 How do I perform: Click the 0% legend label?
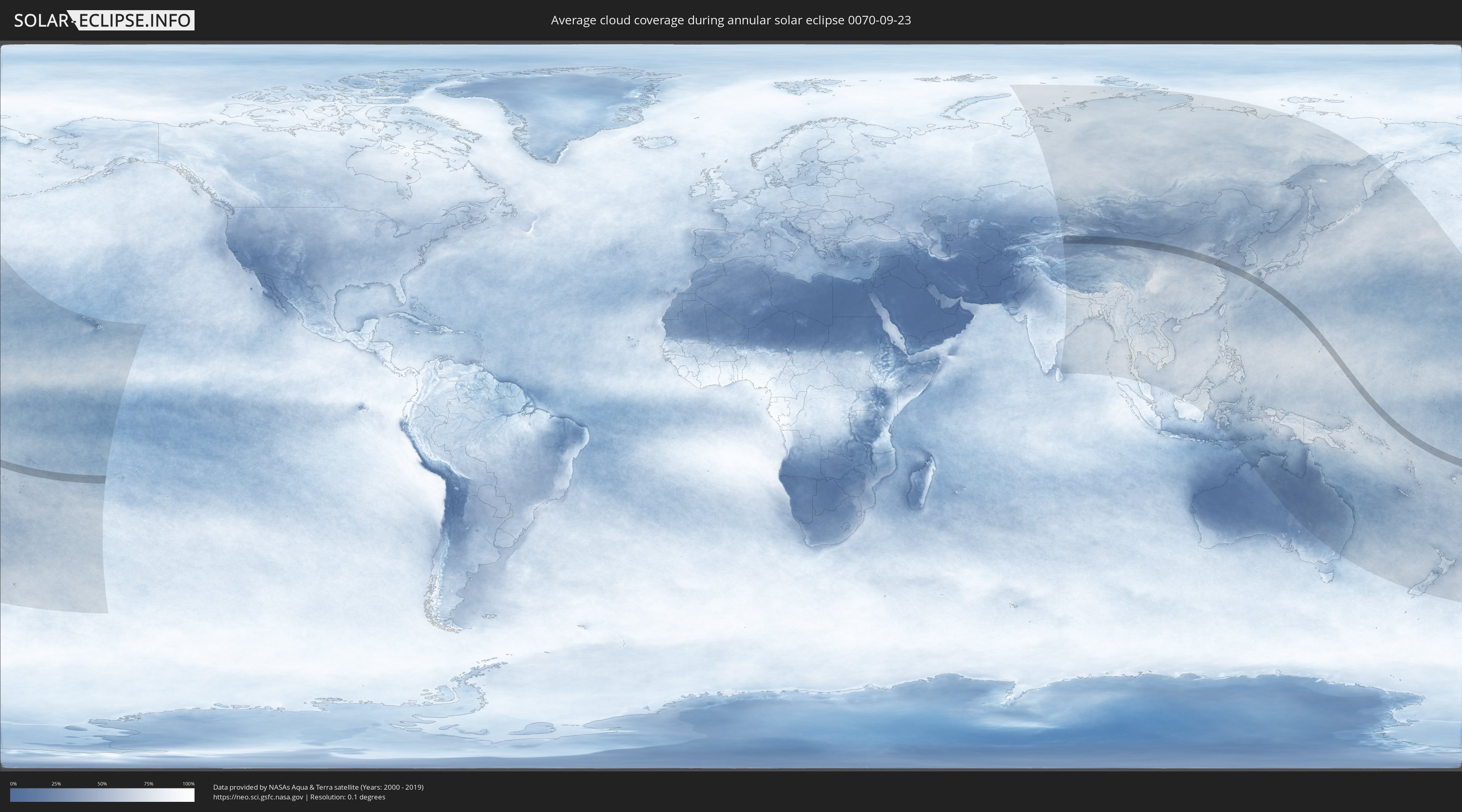coord(13,784)
